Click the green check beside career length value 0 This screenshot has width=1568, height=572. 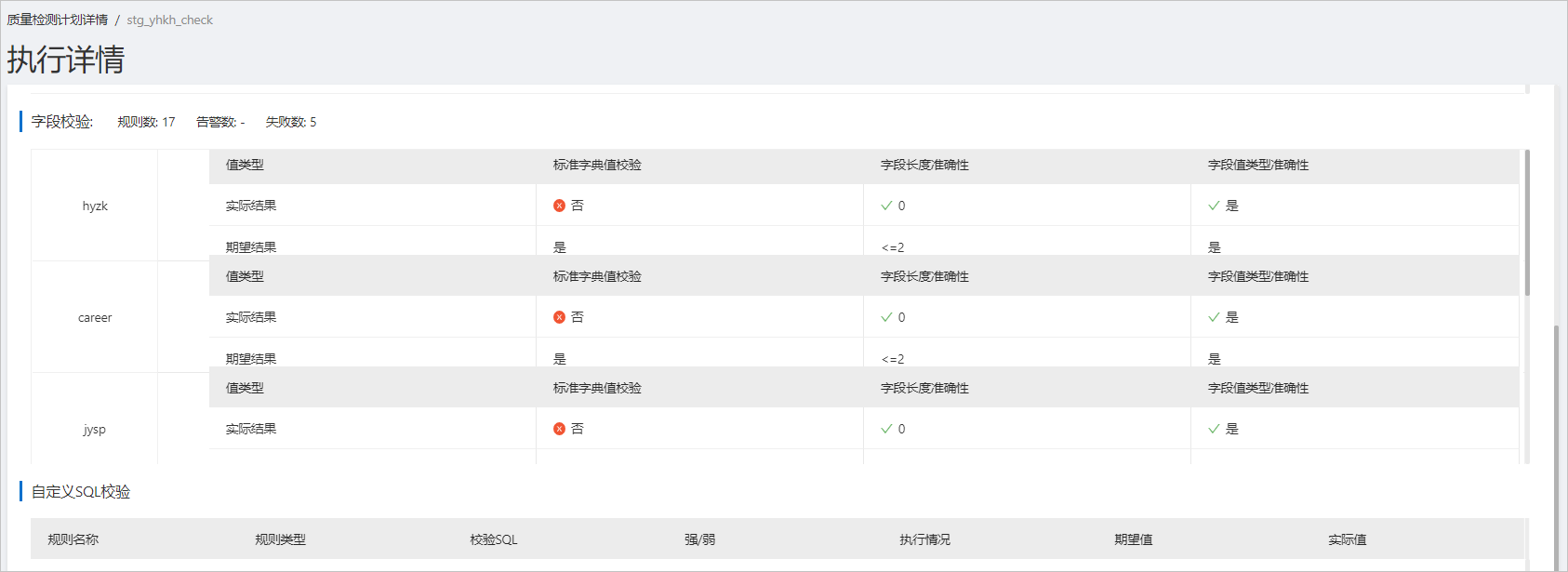(x=886, y=317)
